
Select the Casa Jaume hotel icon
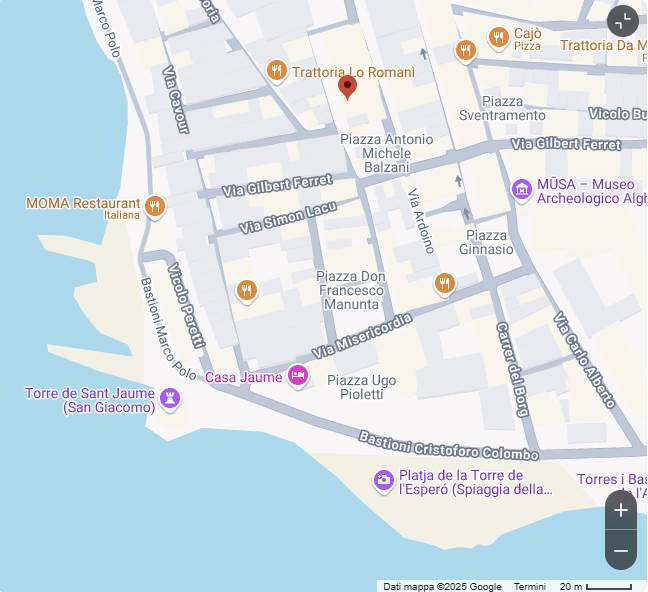tap(298, 376)
